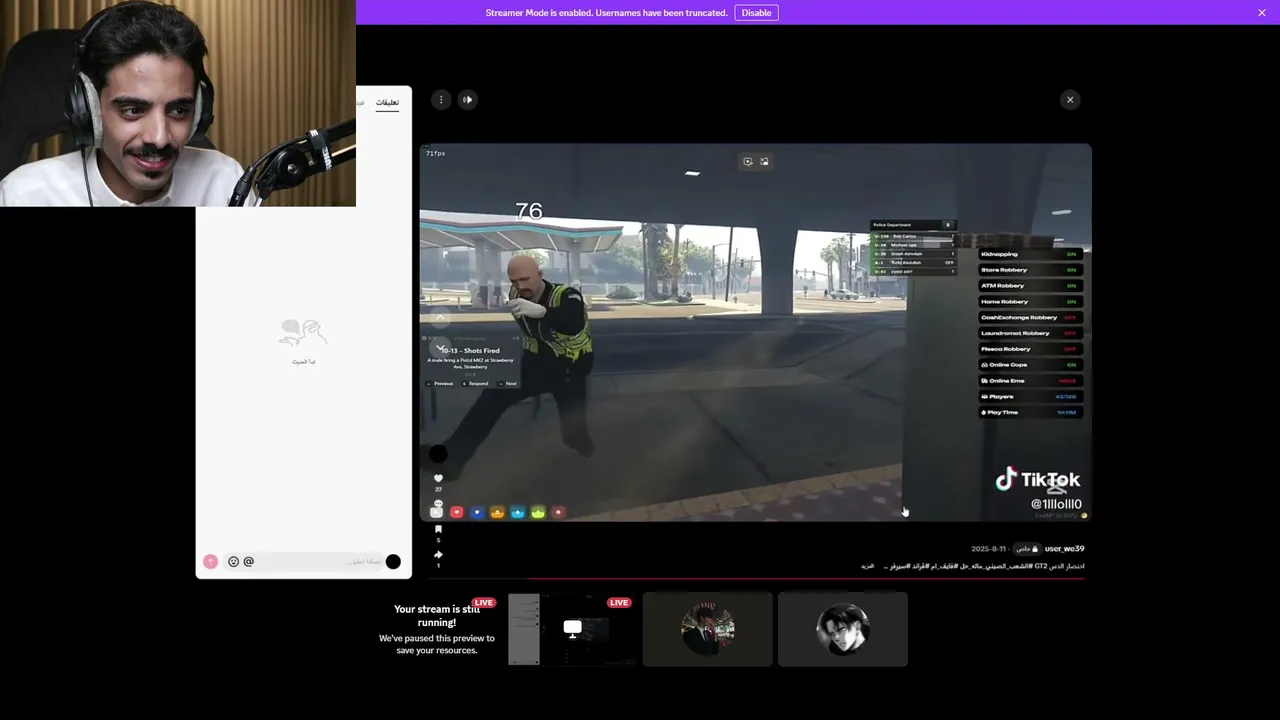
Task: Click the خاص private lock label
Action: [x=1025, y=549]
